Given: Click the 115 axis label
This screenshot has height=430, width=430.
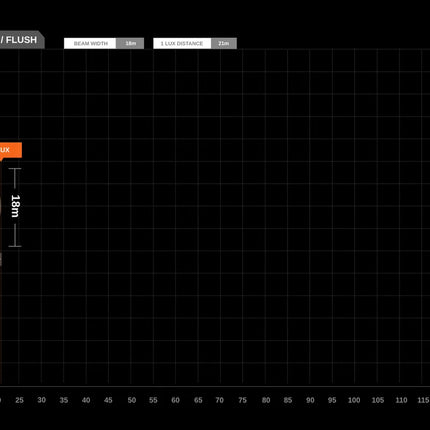Looking at the screenshot, I should click(x=423, y=400).
